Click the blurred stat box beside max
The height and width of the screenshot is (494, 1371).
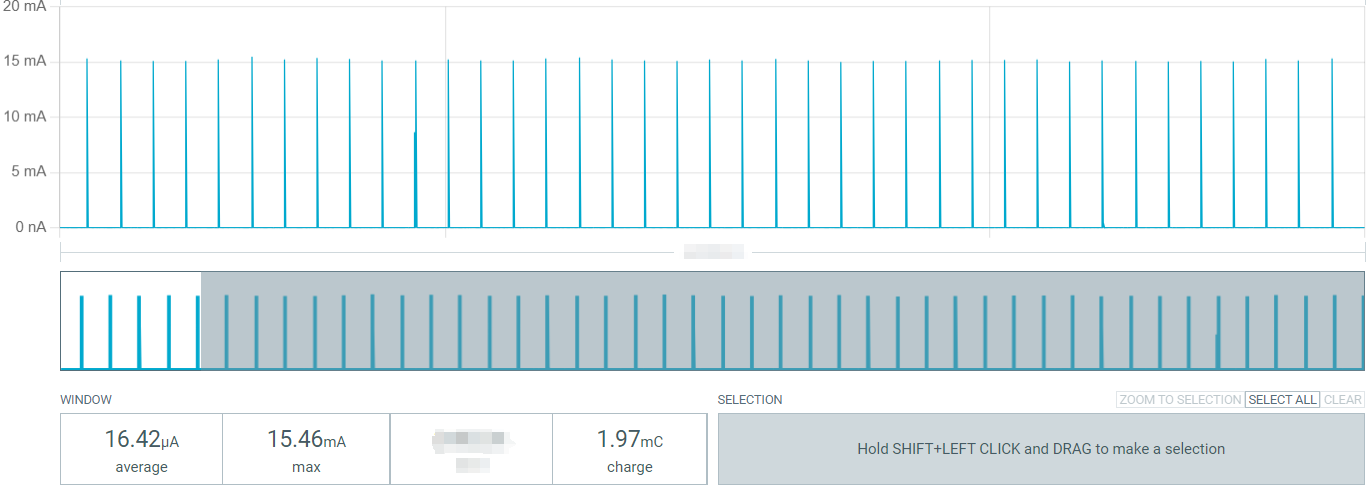point(471,449)
